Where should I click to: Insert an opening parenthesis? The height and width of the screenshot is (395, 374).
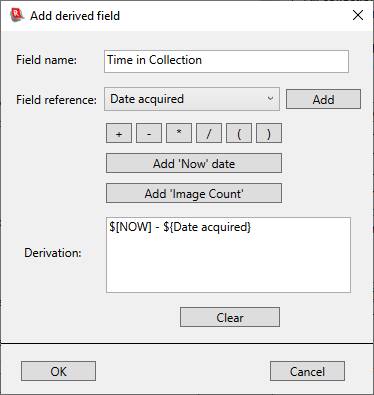239,133
